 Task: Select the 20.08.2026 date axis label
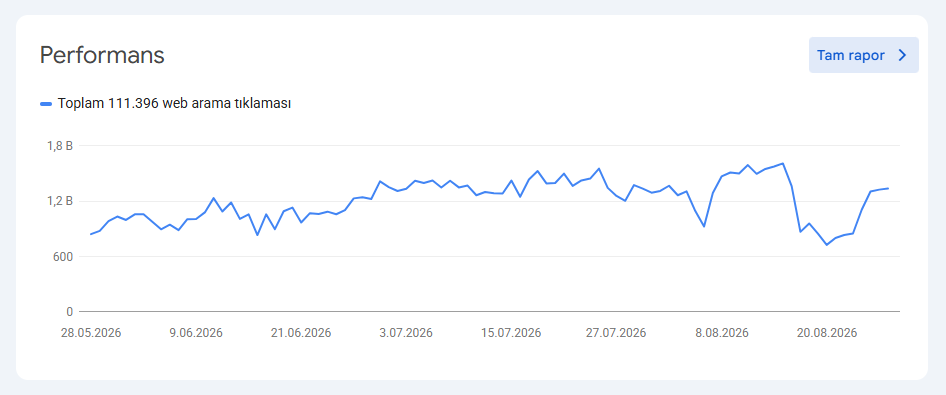(827, 333)
